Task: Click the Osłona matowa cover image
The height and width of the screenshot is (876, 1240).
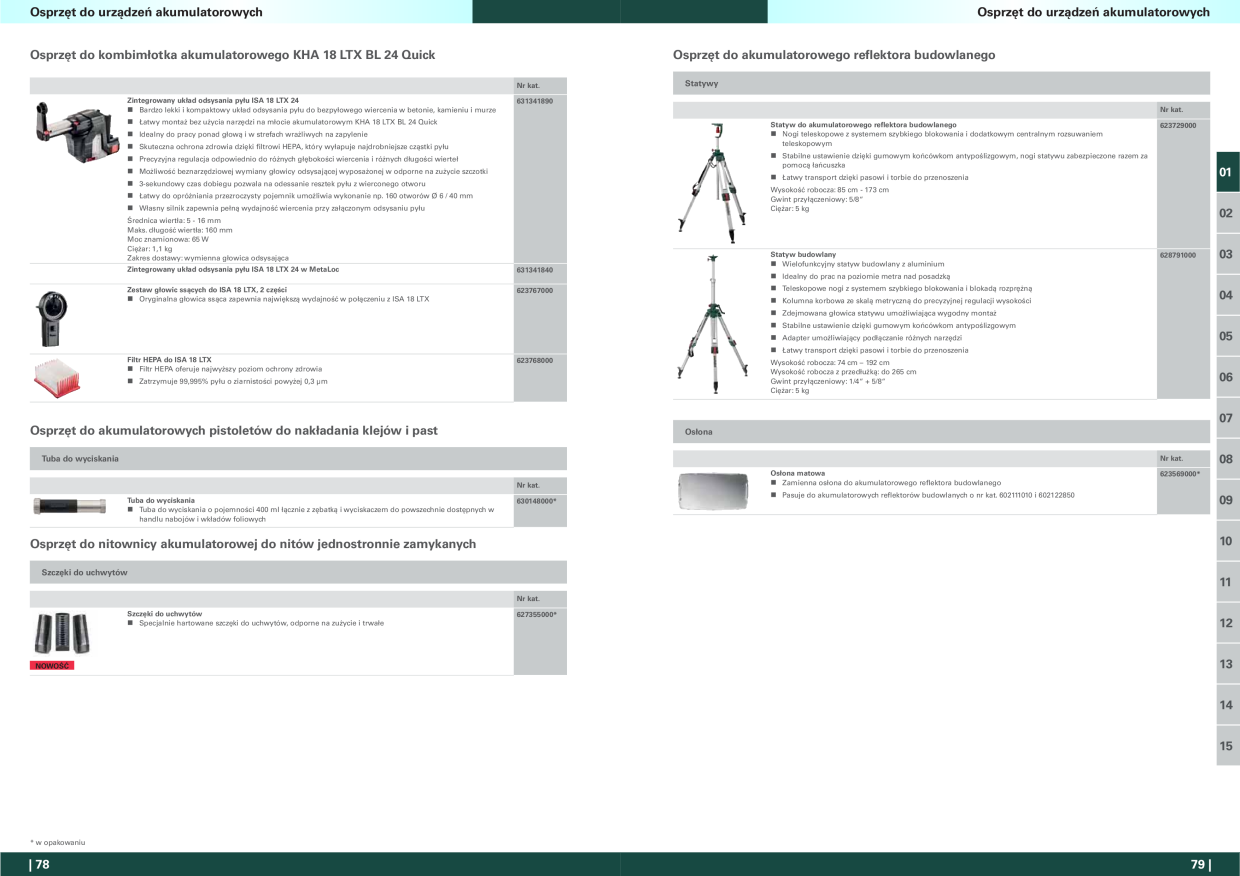Action: point(712,490)
